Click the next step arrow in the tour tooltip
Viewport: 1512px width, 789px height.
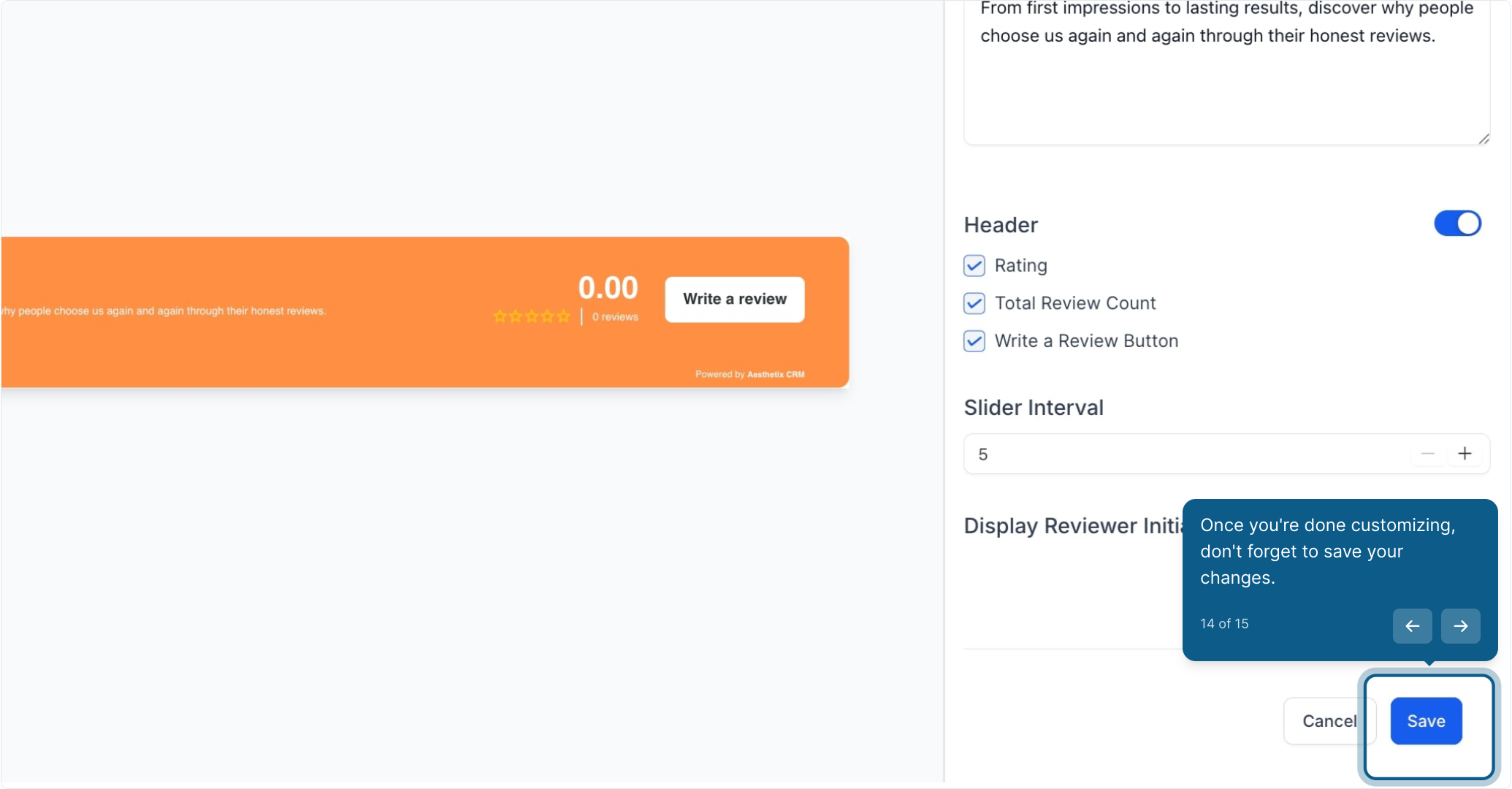(x=1460, y=626)
